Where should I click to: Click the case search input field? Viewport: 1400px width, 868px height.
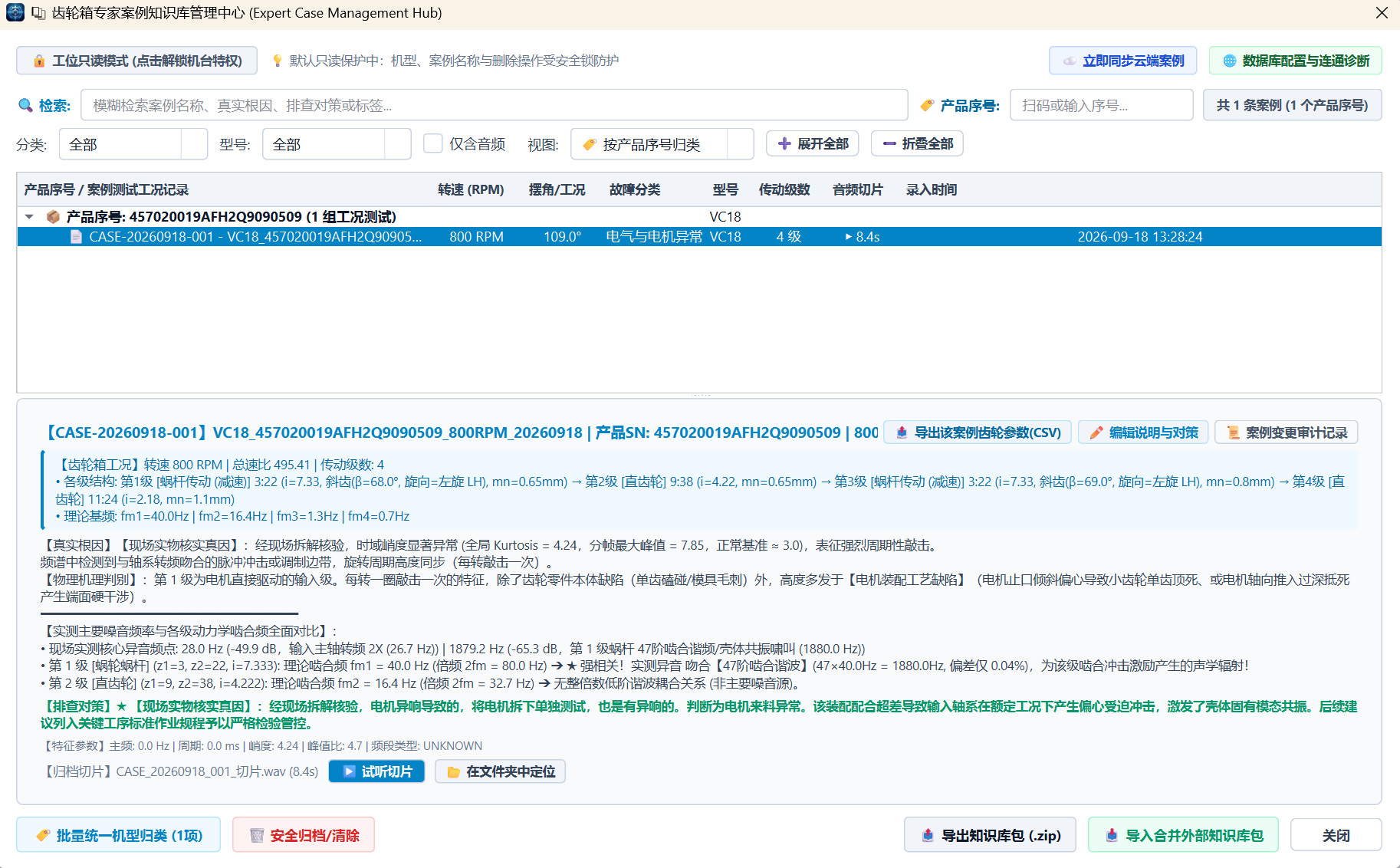[495, 105]
